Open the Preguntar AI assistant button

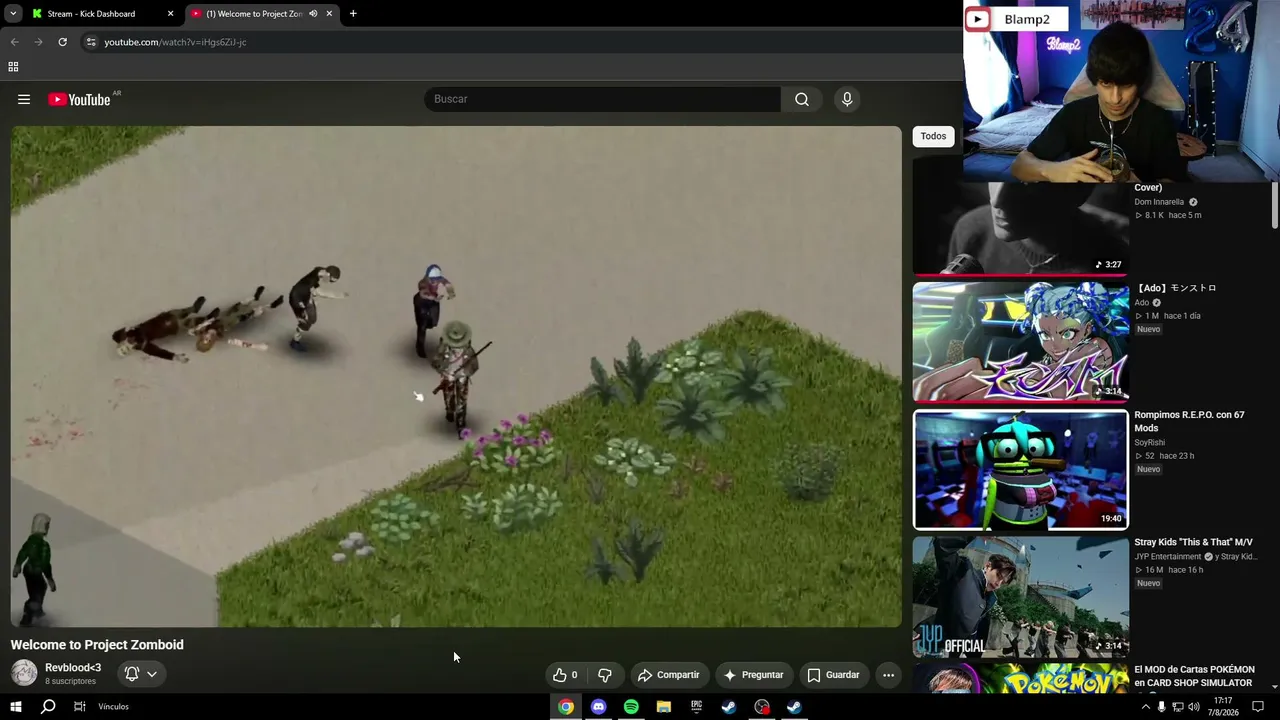coord(754,675)
